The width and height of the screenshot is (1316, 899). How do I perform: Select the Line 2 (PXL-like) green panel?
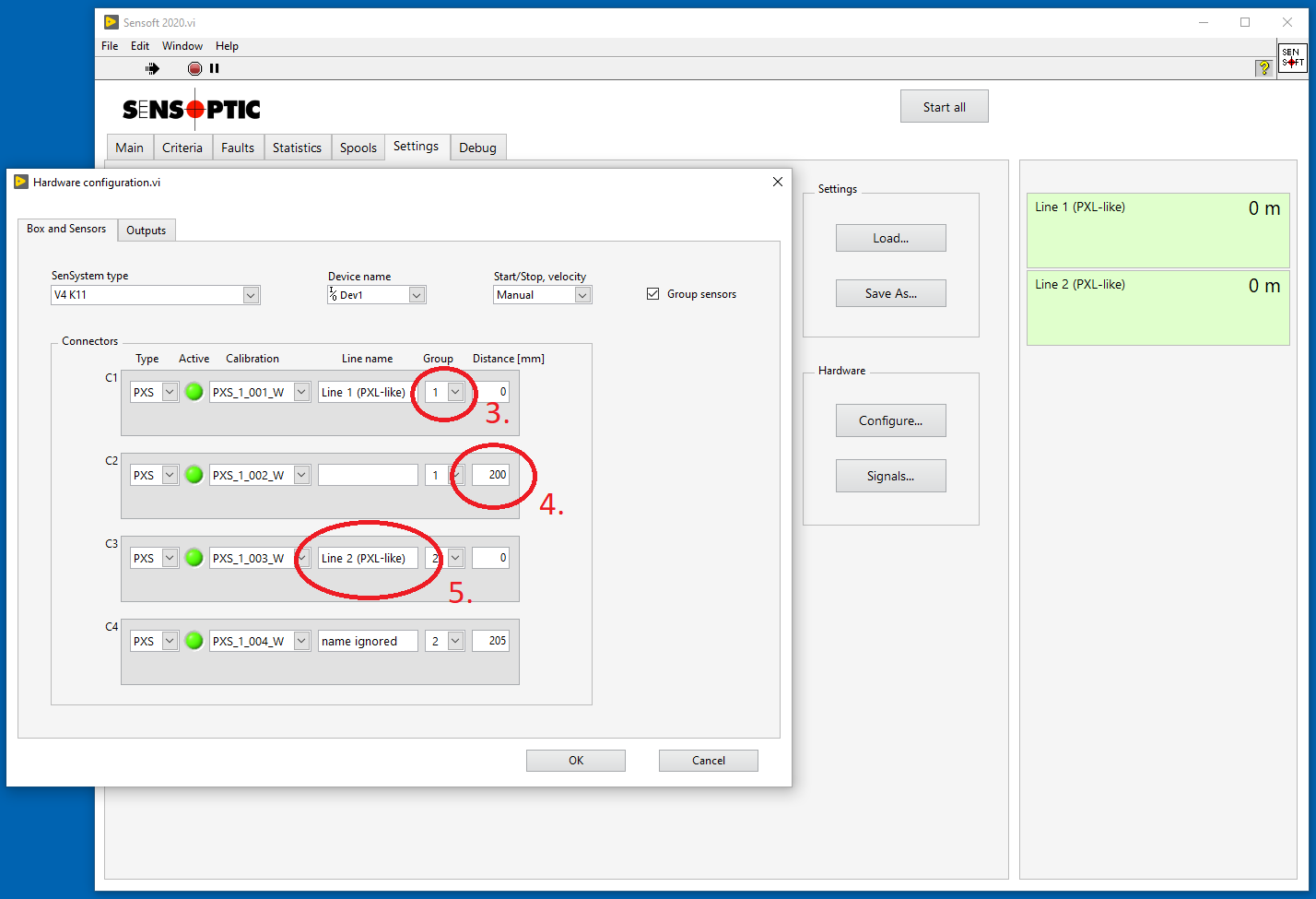1157,308
